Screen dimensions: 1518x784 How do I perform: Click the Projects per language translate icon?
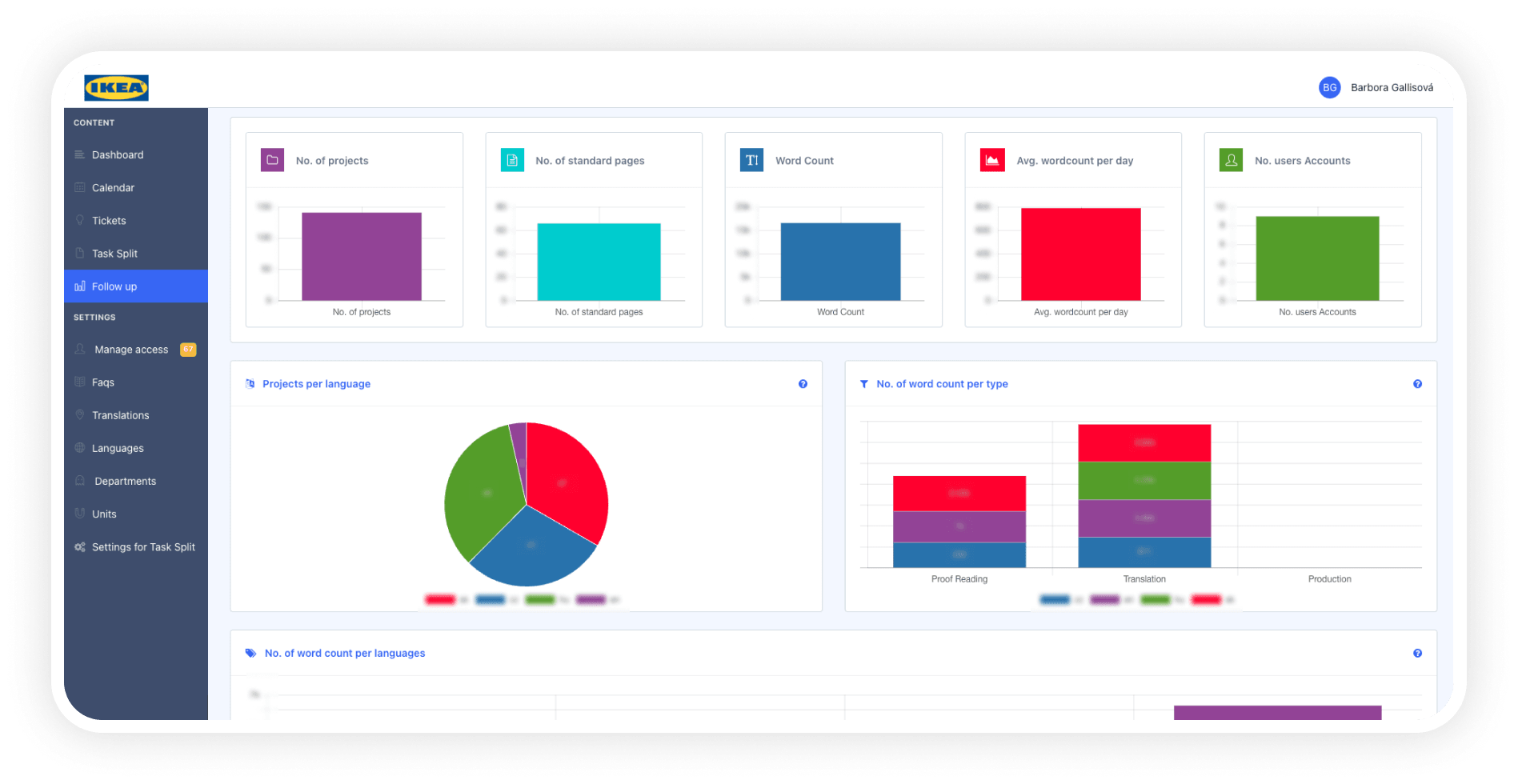[250, 384]
